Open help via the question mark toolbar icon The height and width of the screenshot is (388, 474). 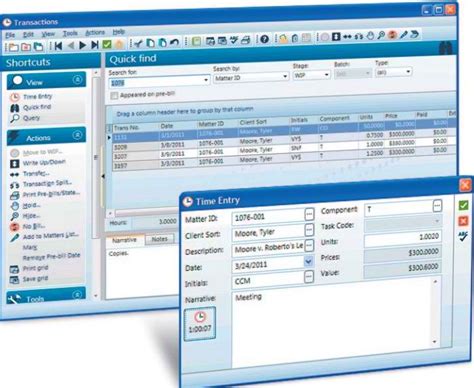click(x=264, y=39)
